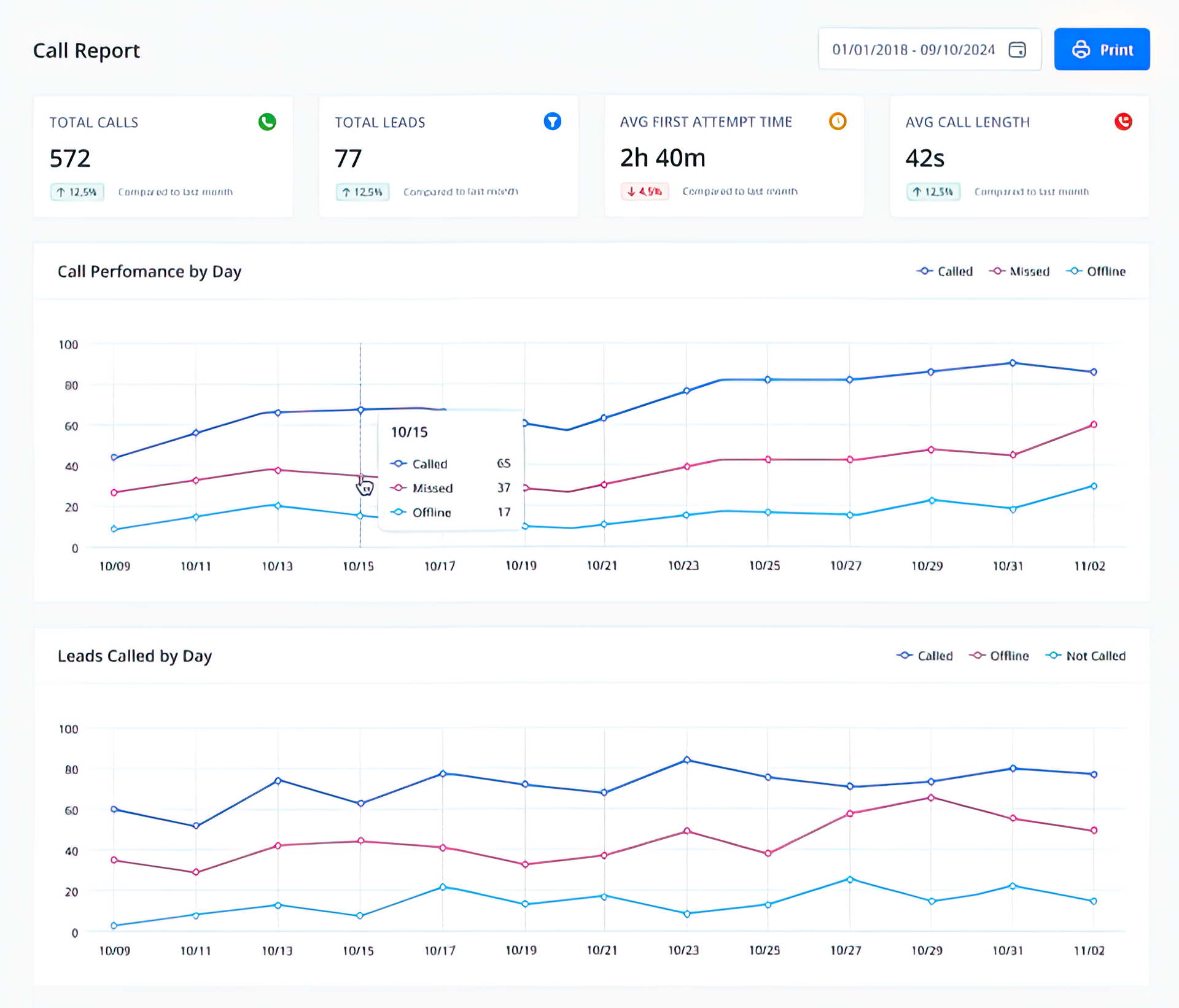Image resolution: width=1179 pixels, height=1008 pixels.
Task: Click the Called value 65 in the tooltip
Action: click(505, 464)
